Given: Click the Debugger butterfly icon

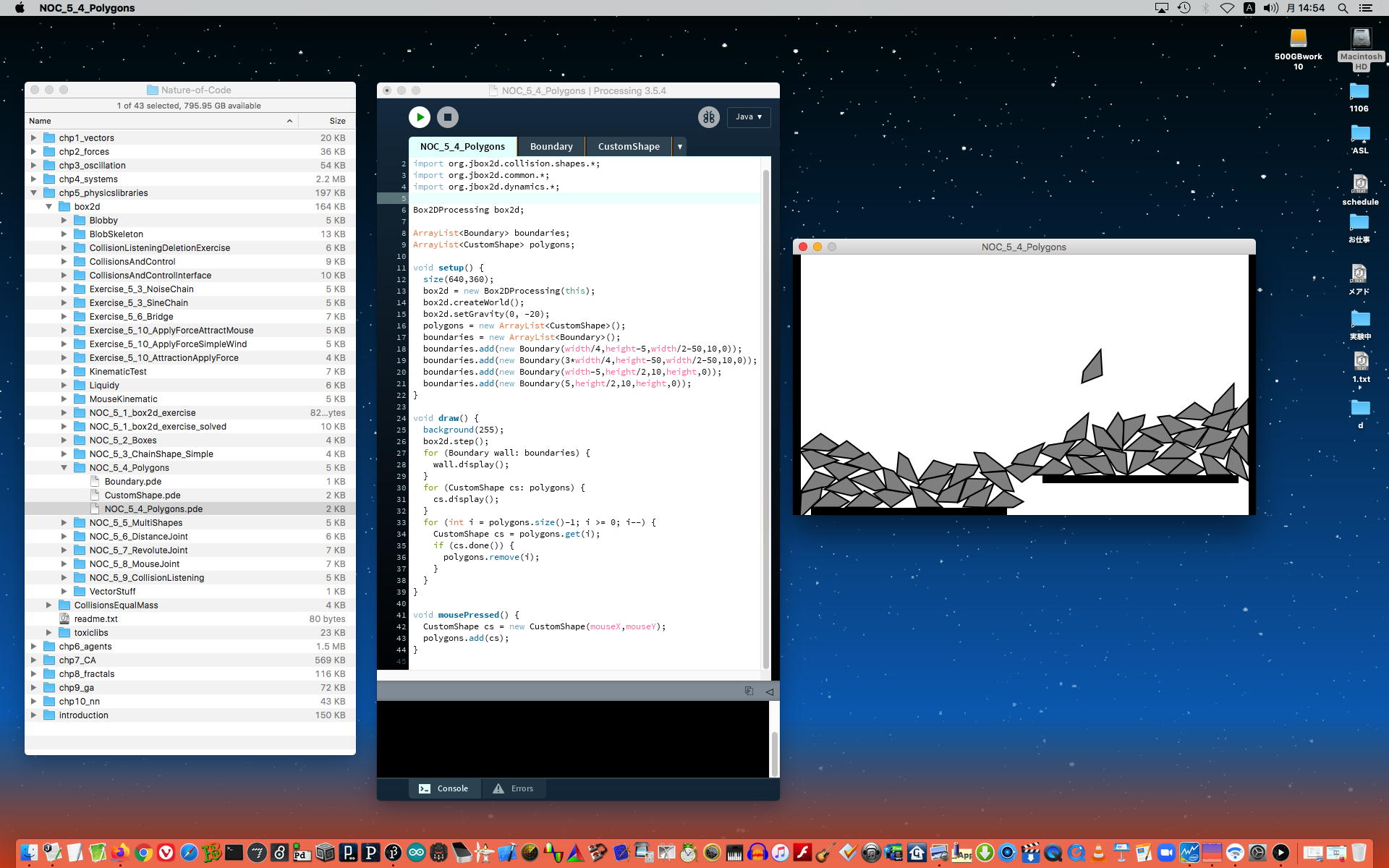Looking at the screenshot, I should (708, 117).
